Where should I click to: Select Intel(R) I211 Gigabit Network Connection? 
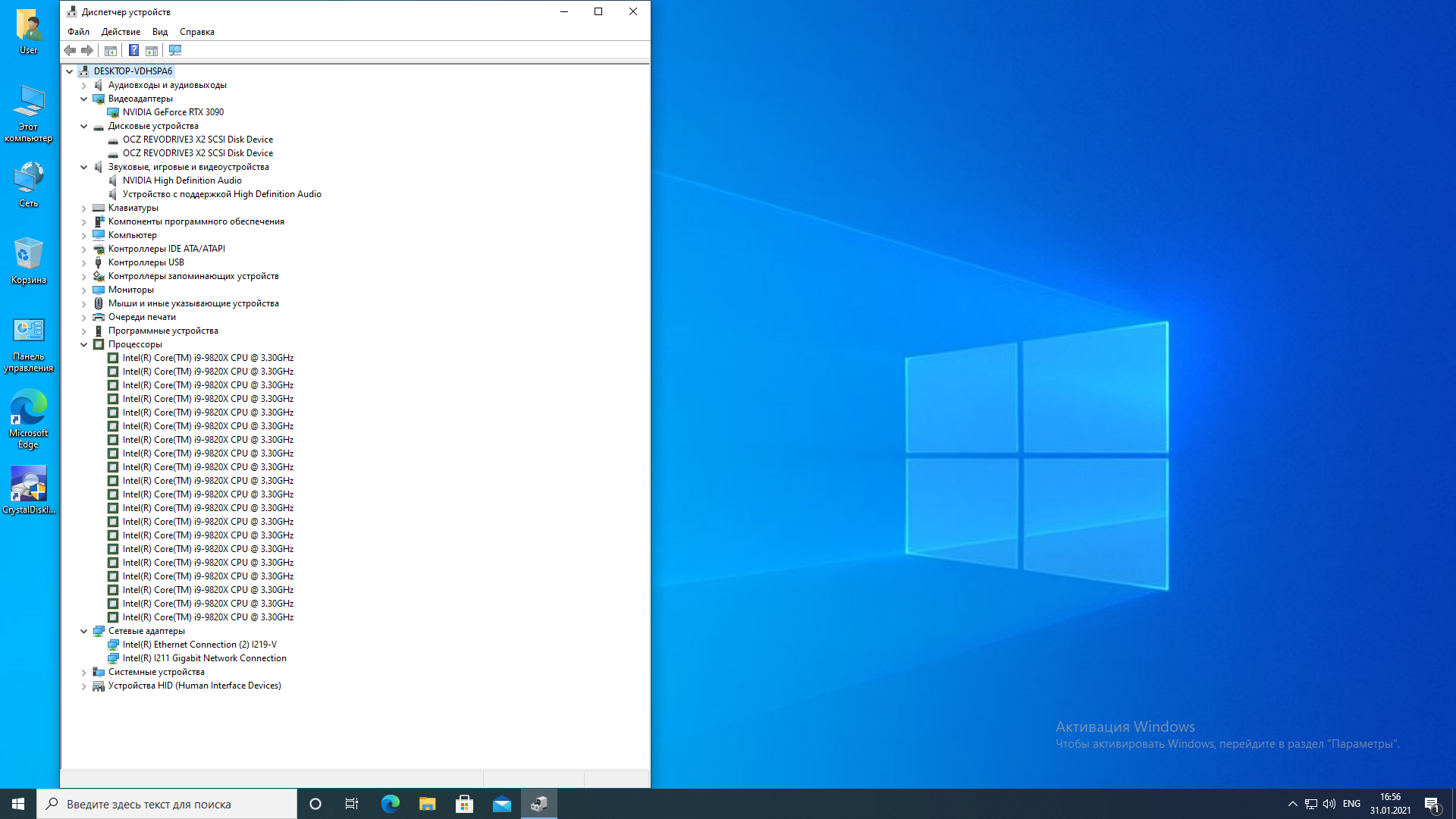[205, 658]
